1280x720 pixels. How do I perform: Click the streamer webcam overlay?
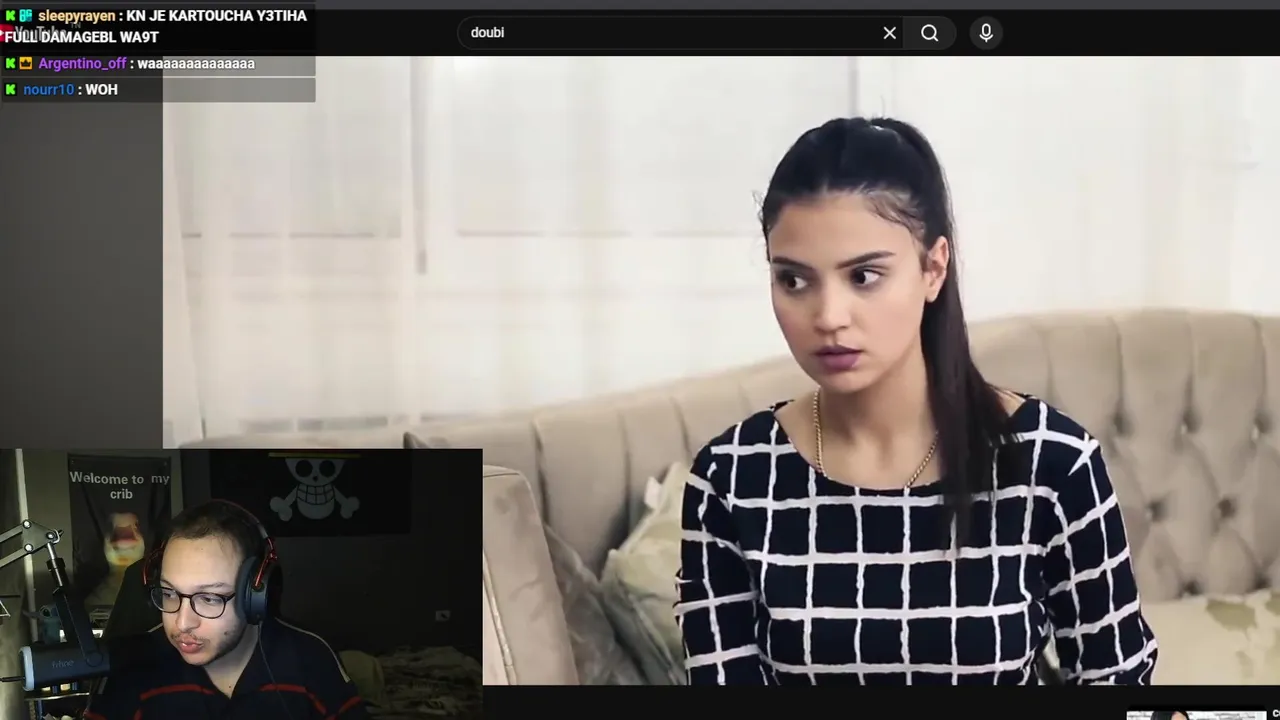pos(241,584)
